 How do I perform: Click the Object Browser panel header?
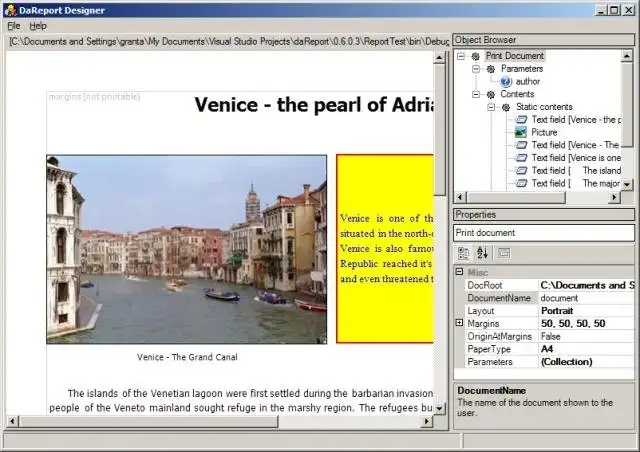pyautogui.click(x=544, y=40)
